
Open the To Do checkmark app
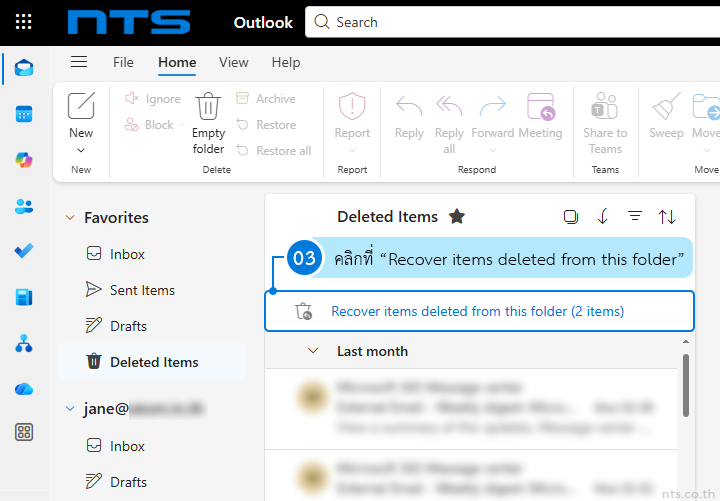(x=24, y=251)
